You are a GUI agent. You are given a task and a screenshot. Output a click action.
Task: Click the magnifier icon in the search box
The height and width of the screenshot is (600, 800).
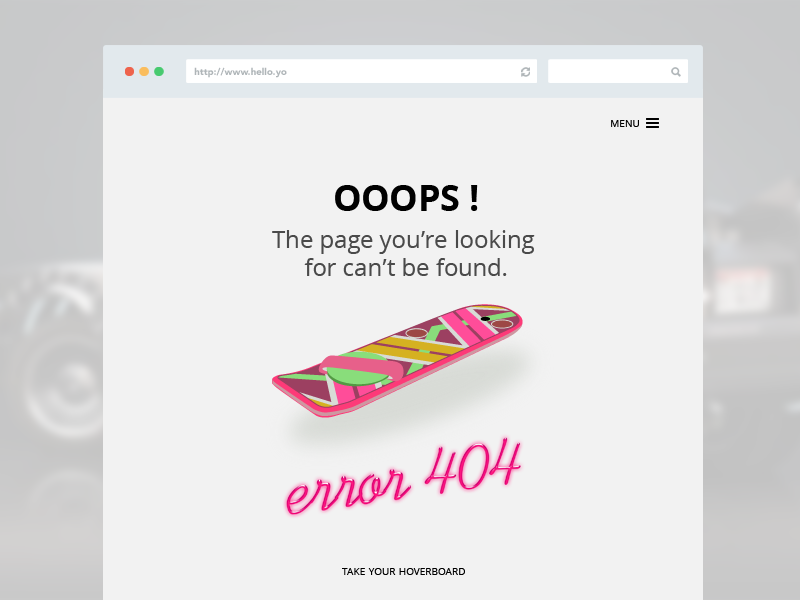[x=676, y=72]
